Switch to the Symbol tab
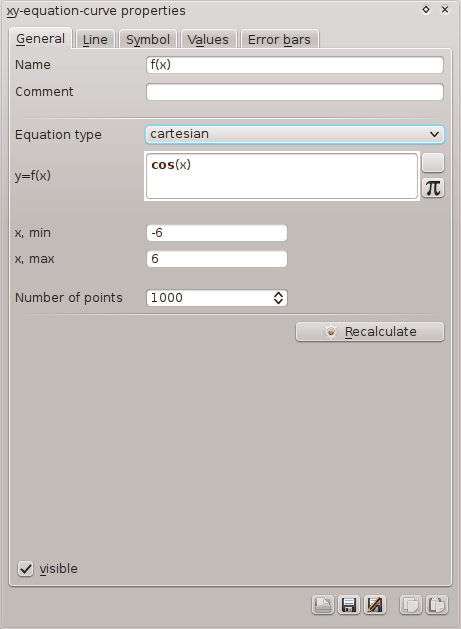 click(148, 39)
